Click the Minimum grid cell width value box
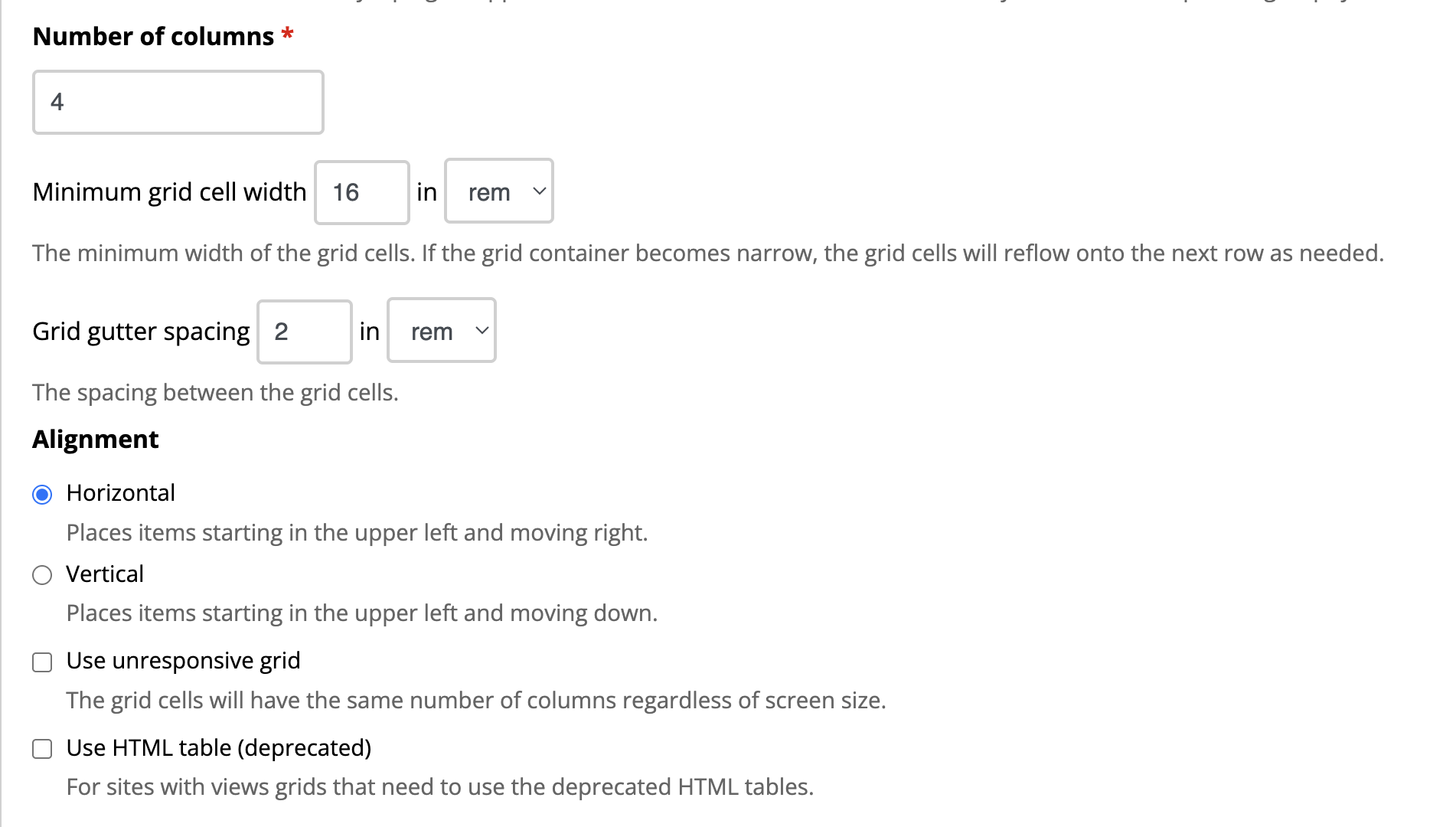The height and width of the screenshot is (827, 1456). click(361, 192)
